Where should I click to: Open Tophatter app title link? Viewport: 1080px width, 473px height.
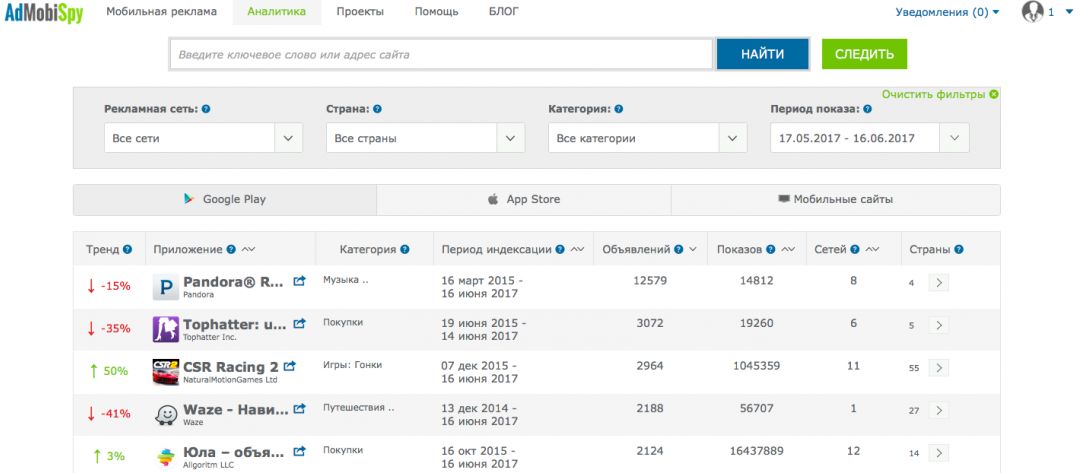pos(234,325)
